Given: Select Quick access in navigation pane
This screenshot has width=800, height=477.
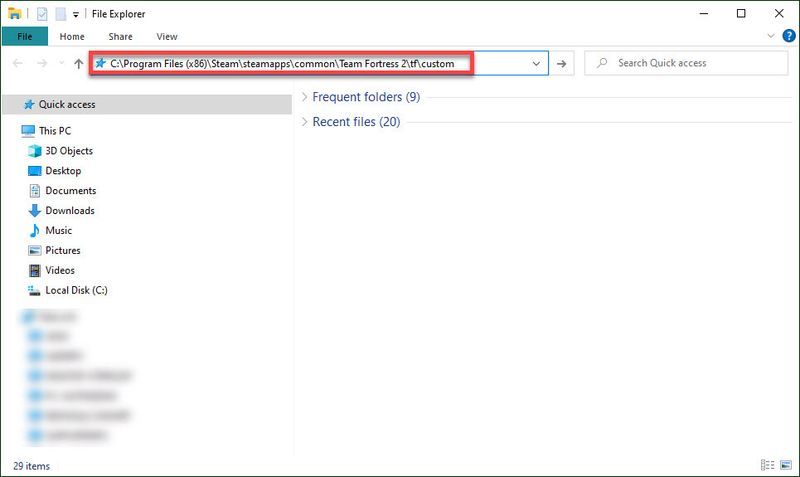Looking at the screenshot, I should 147,104.
